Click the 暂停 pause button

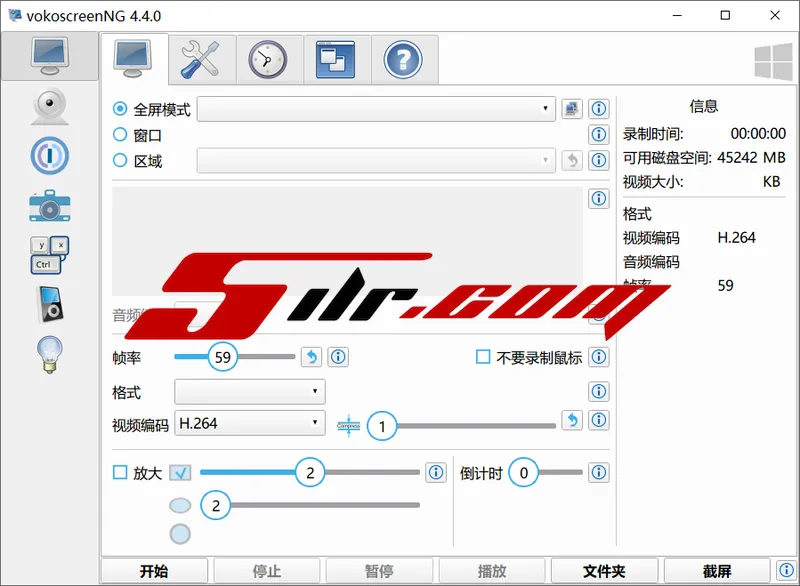[379, 571]
